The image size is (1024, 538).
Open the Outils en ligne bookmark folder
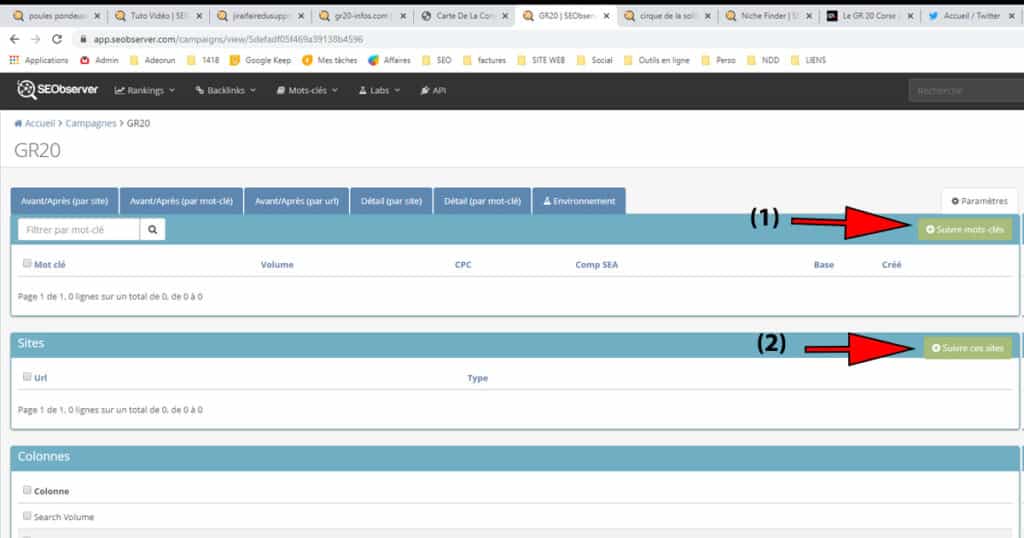click(656, 60)
